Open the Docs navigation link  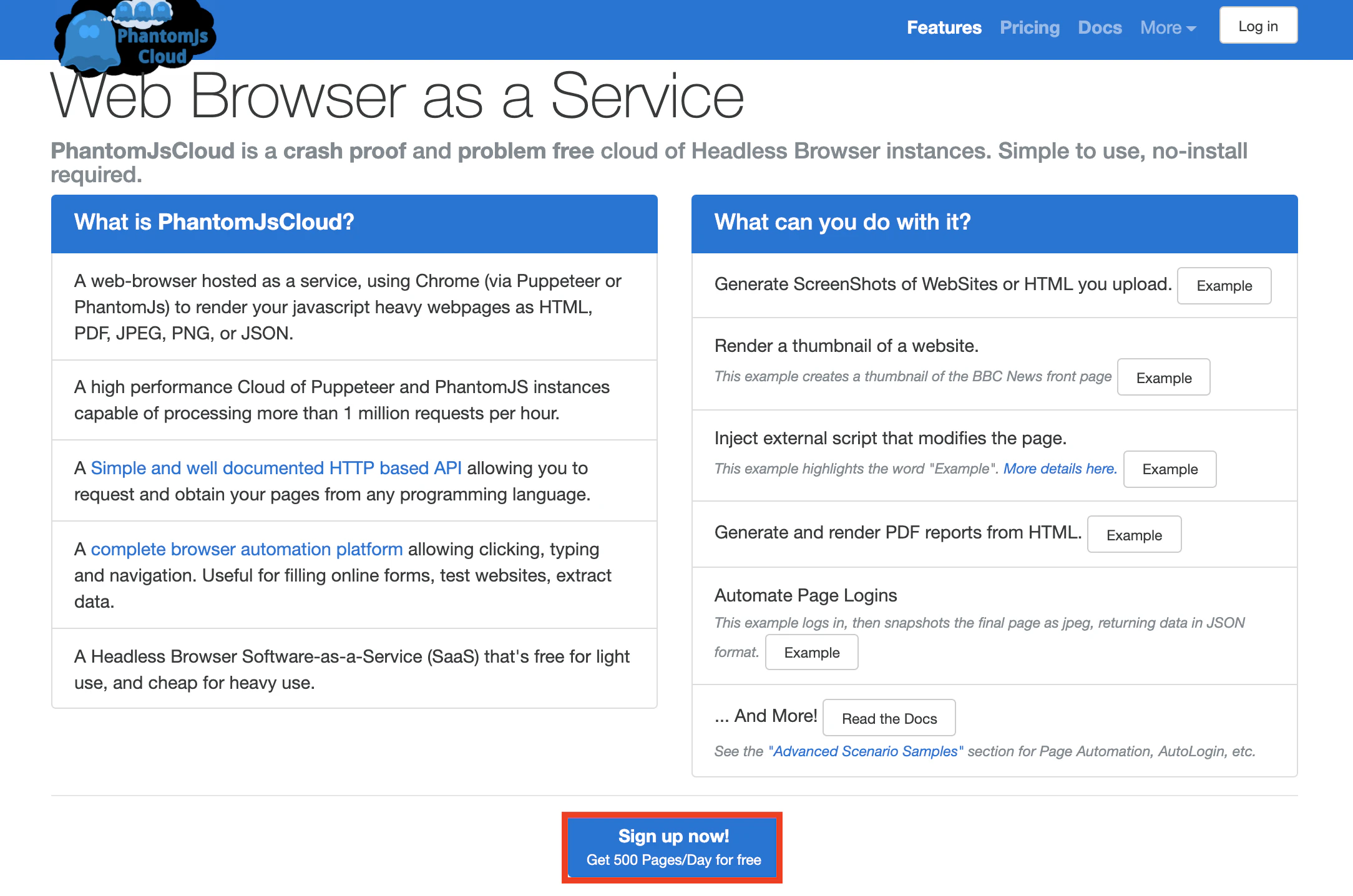tap(1100, 27)
